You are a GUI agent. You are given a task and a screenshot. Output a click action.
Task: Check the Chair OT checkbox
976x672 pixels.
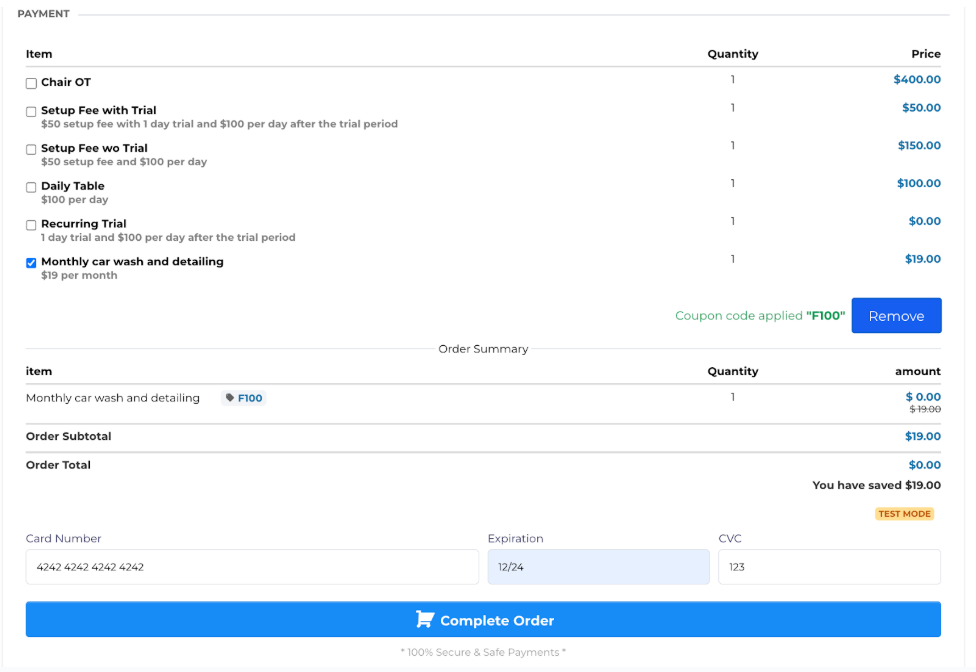click(31, 84)
